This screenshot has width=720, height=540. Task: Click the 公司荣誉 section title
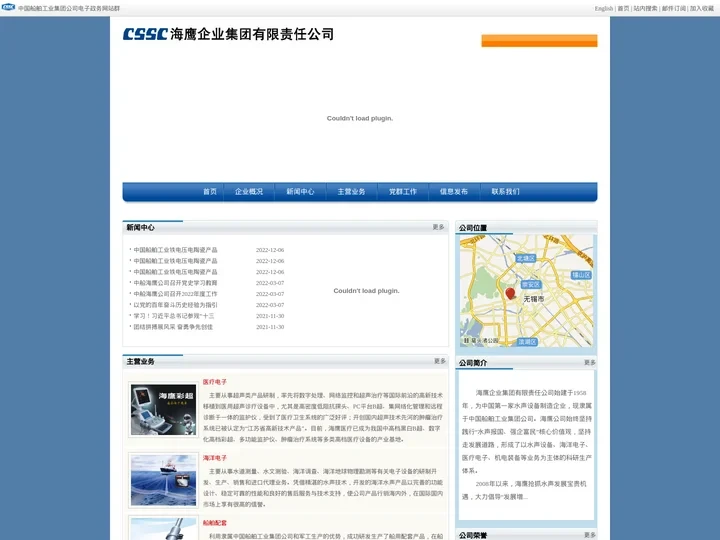472,535
